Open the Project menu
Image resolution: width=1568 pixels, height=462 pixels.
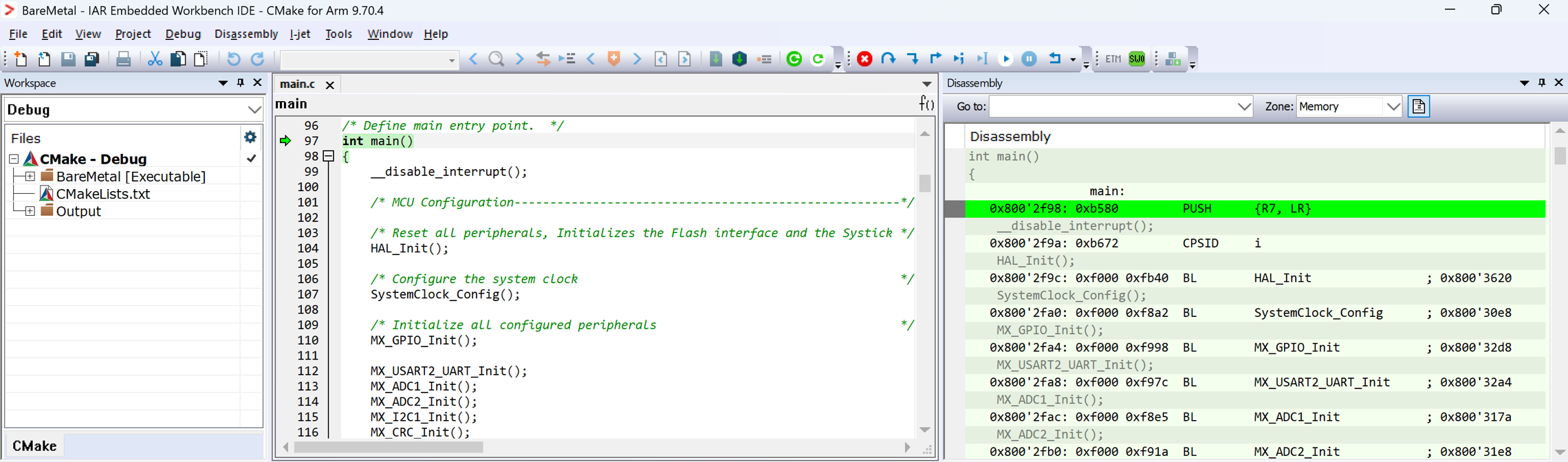tap(133, 34)
